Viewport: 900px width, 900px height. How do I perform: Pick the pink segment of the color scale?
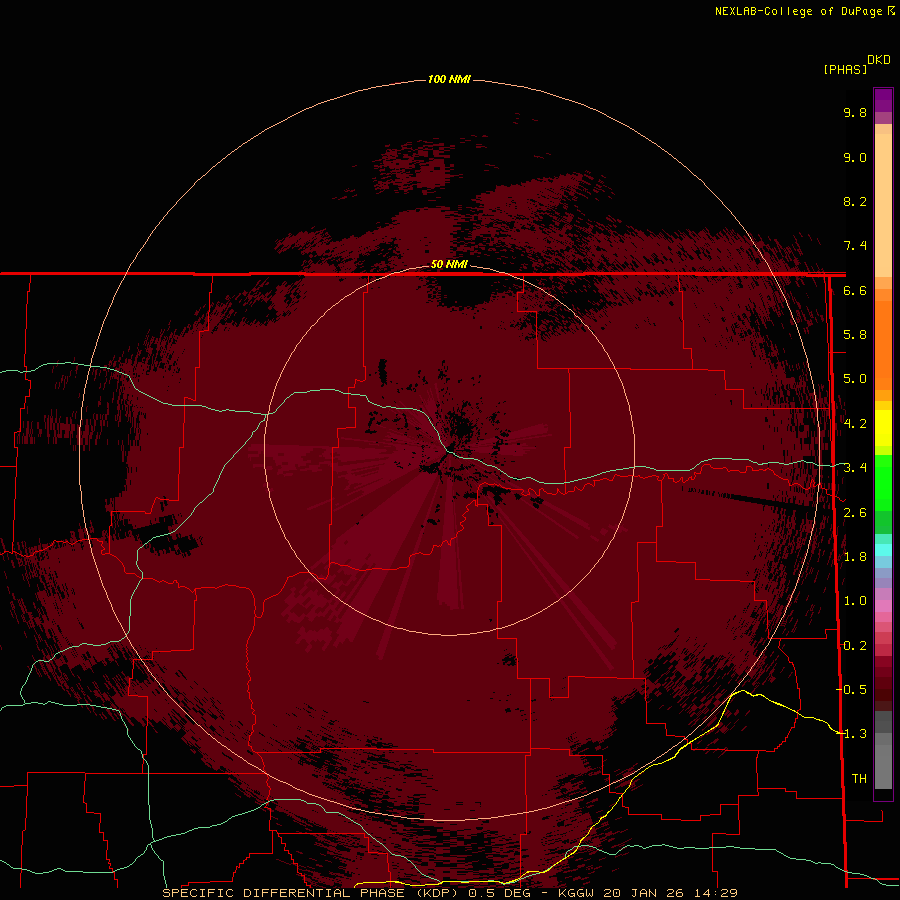pyautogui.click(x=883, y=606)
